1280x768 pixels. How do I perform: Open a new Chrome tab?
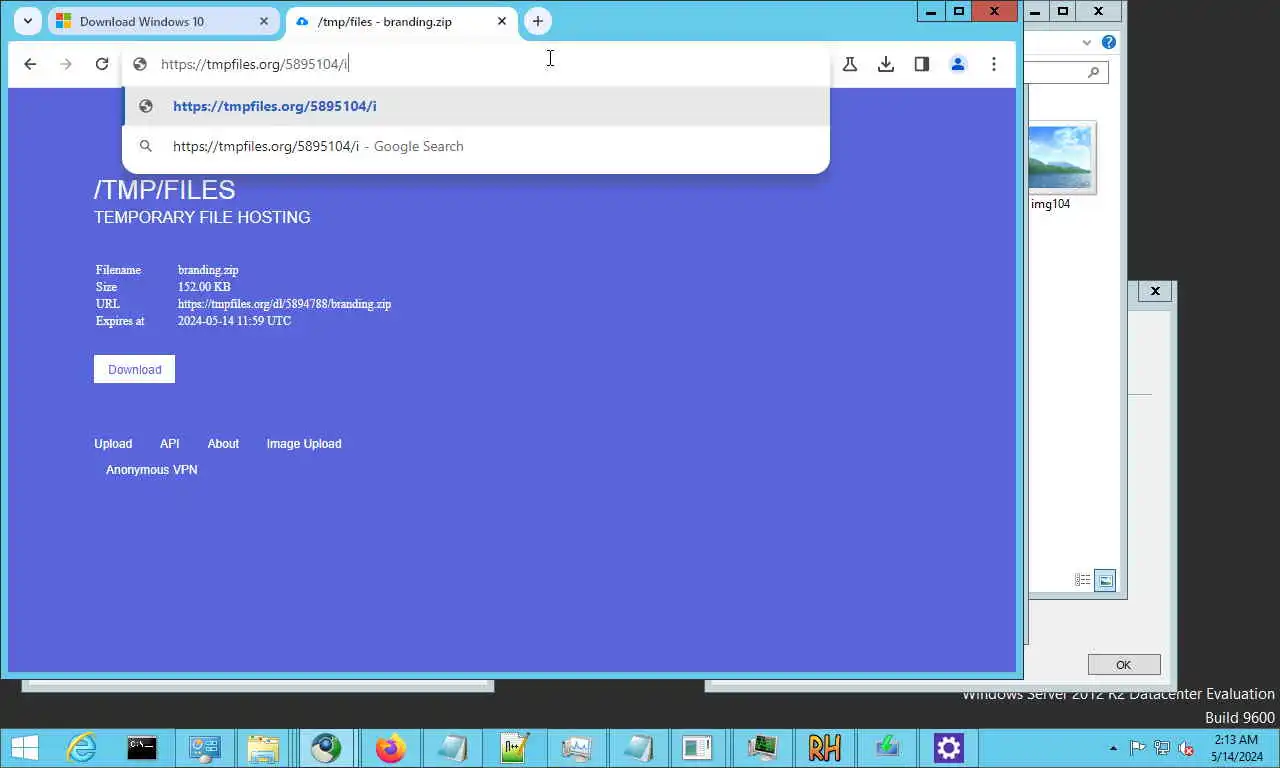(538, 21)
